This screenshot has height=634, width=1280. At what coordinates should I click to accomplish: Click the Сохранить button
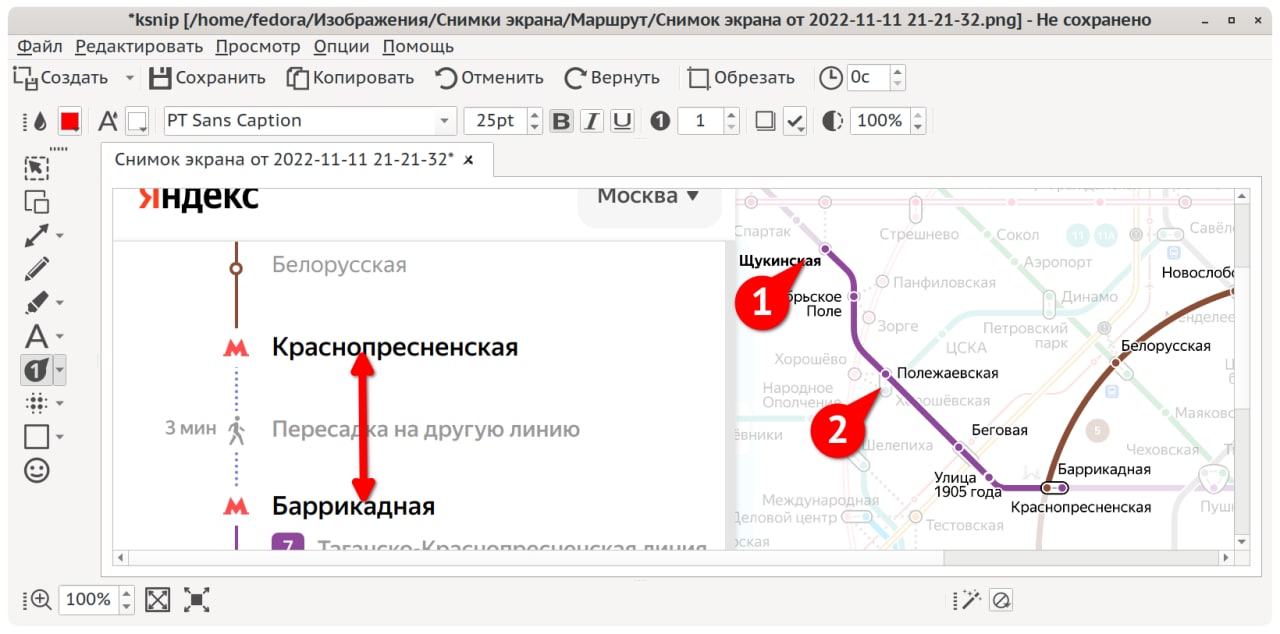207,77
